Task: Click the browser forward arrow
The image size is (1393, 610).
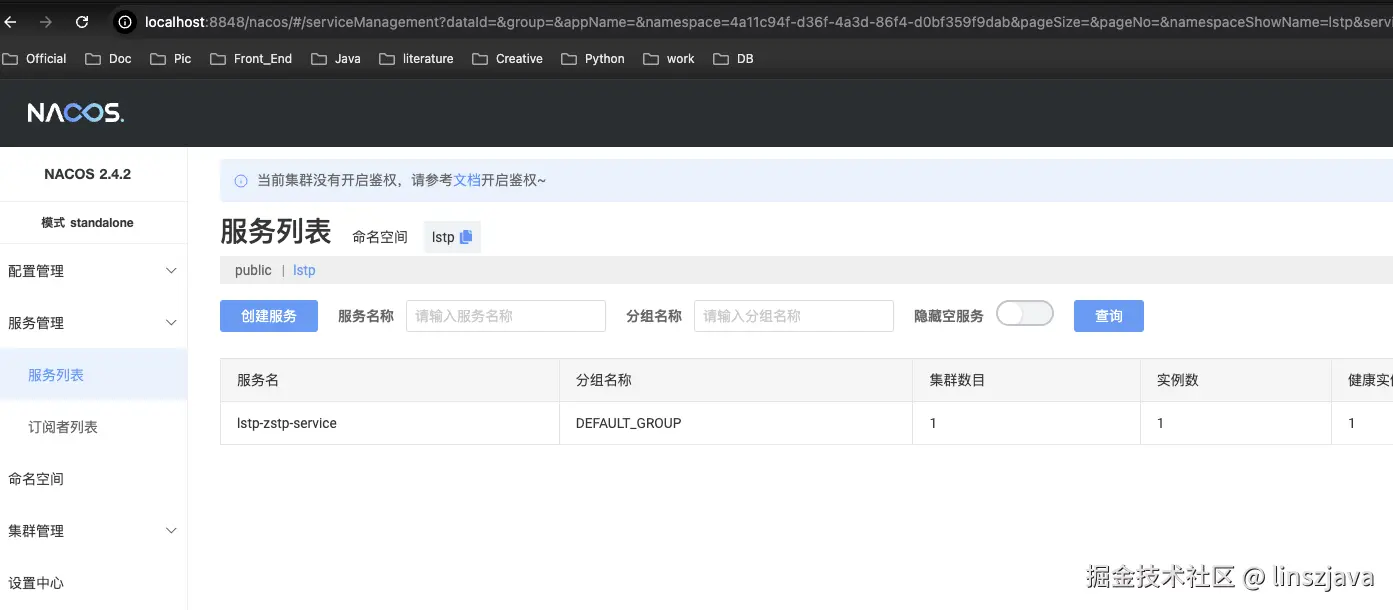Action: point(46,22)
